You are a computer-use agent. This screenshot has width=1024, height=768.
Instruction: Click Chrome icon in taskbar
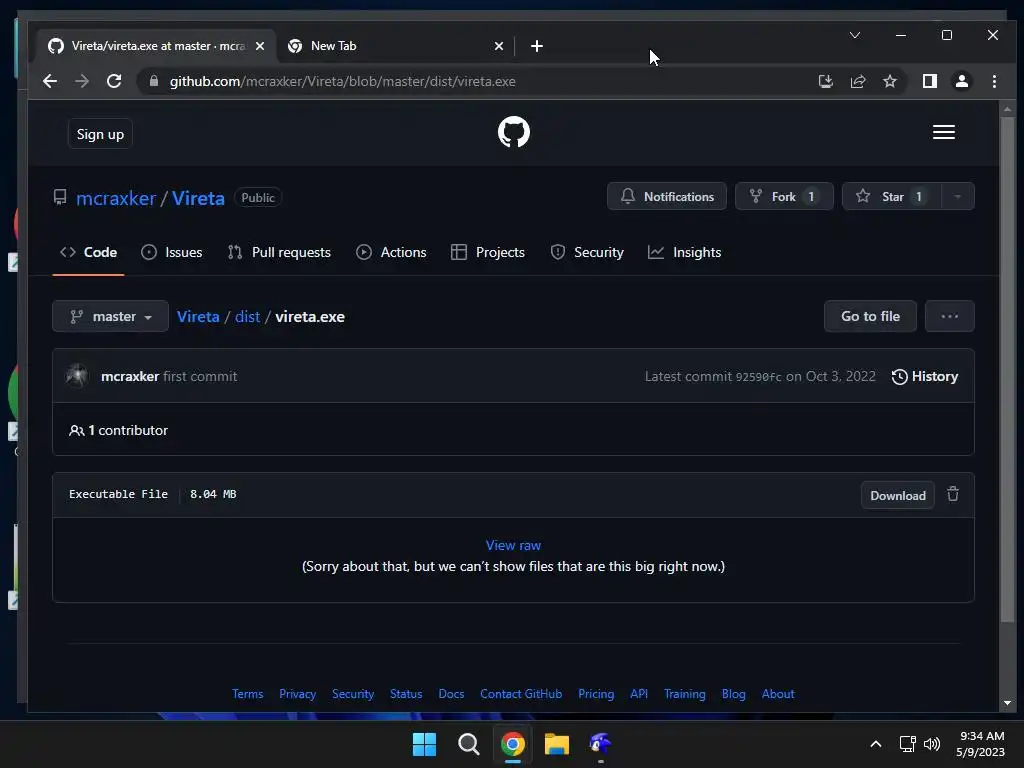pyautogui.click(x=513, y=744)
